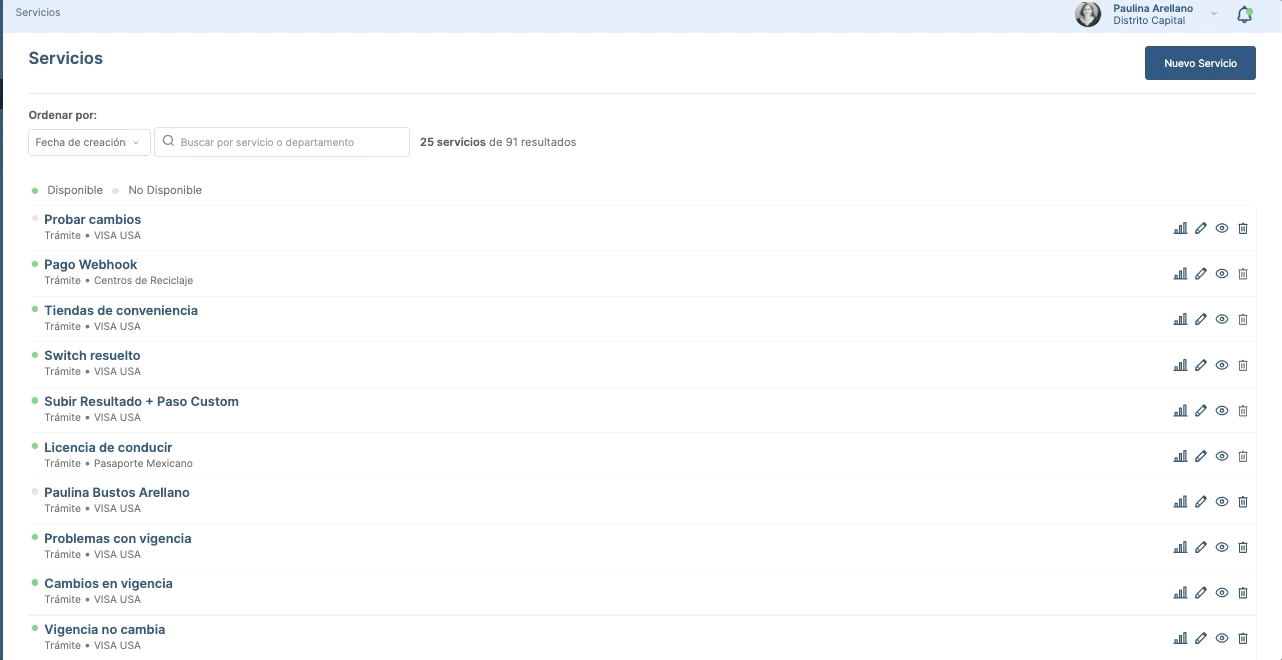Open statistics for Tiendas de conveniencia
The image size is (1282, 660).
pyautogui.click(x=1180, y=319)
